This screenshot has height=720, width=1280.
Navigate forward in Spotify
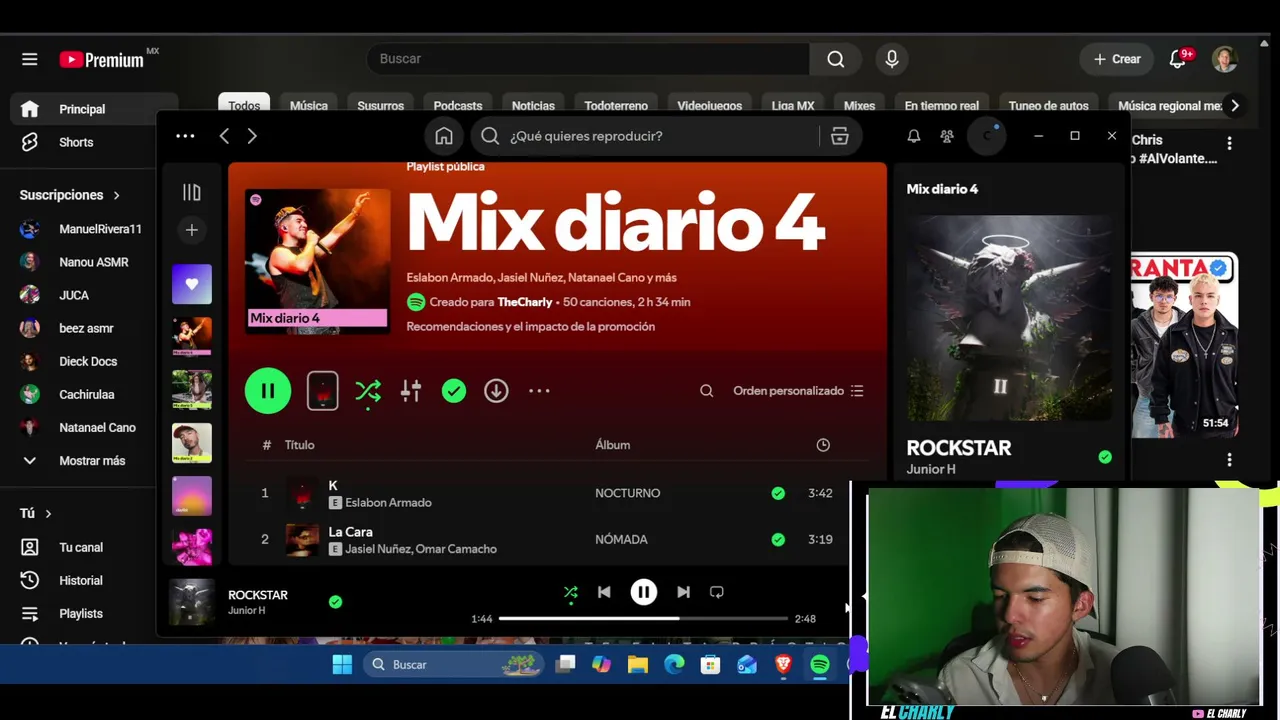click(x=252, y=136)
